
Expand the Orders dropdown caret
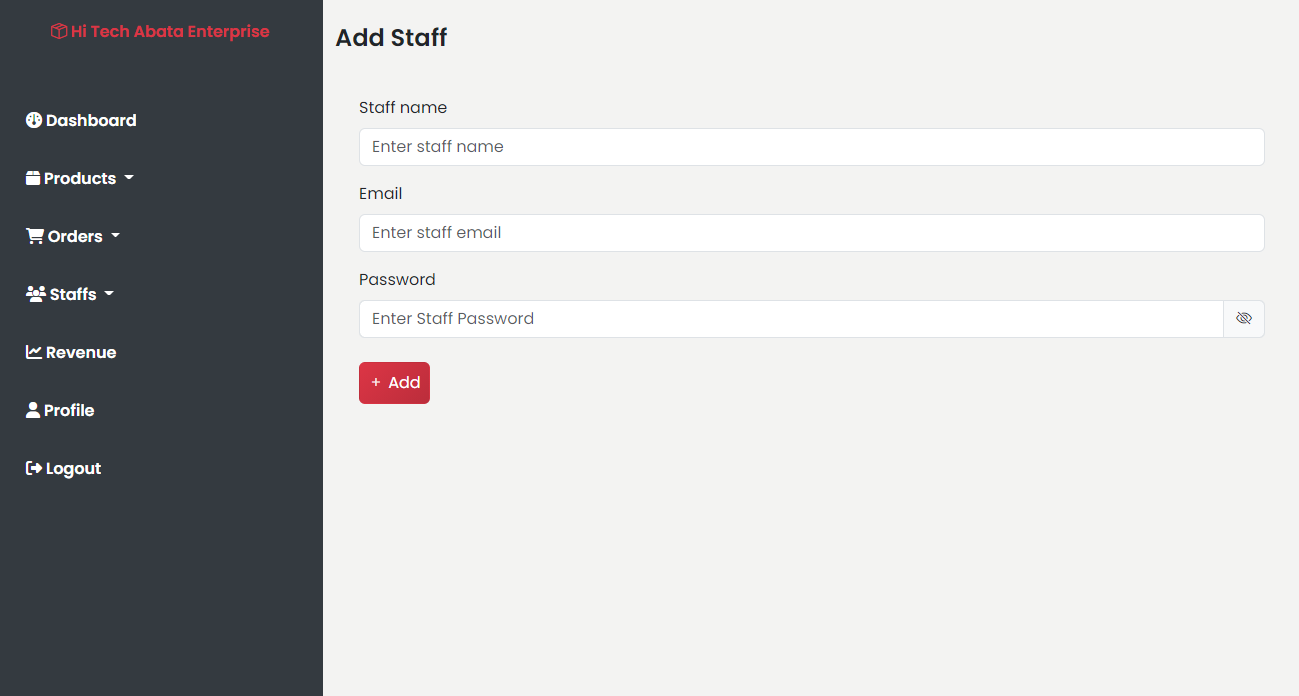[115, 236]
